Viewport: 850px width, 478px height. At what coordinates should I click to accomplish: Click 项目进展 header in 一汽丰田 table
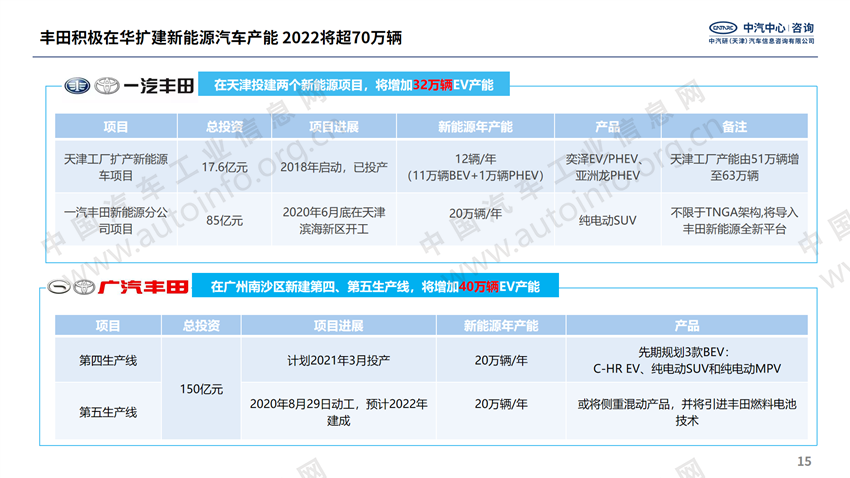[x=334, y=126]
